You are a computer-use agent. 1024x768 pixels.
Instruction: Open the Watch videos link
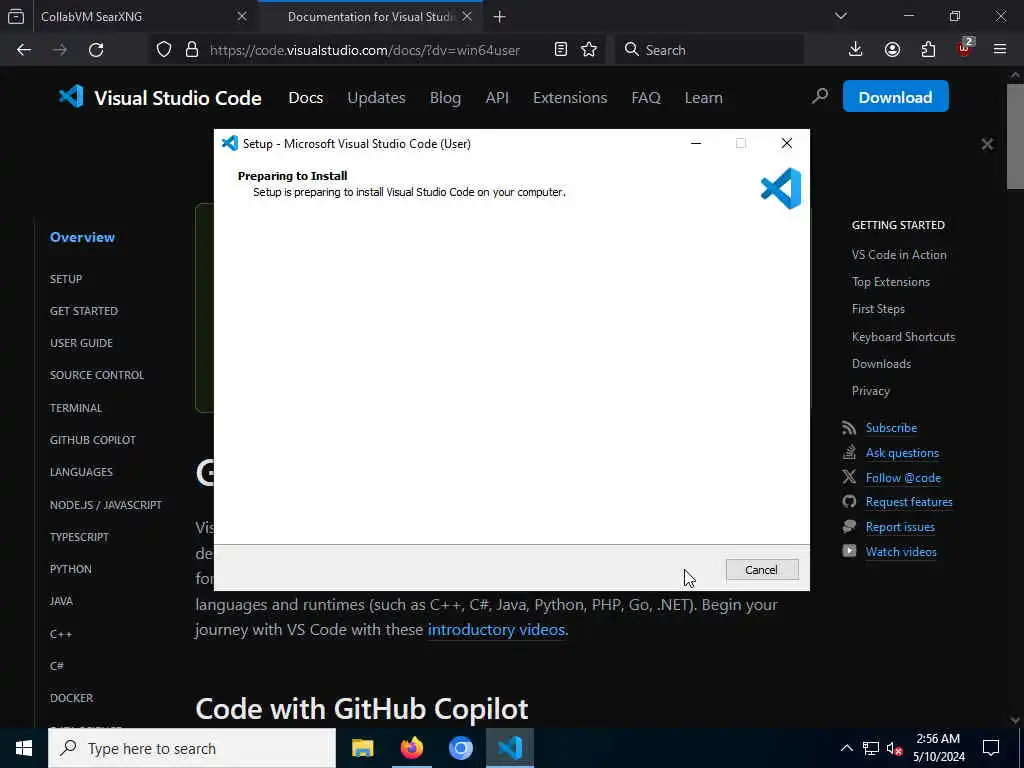click(901, 552)
